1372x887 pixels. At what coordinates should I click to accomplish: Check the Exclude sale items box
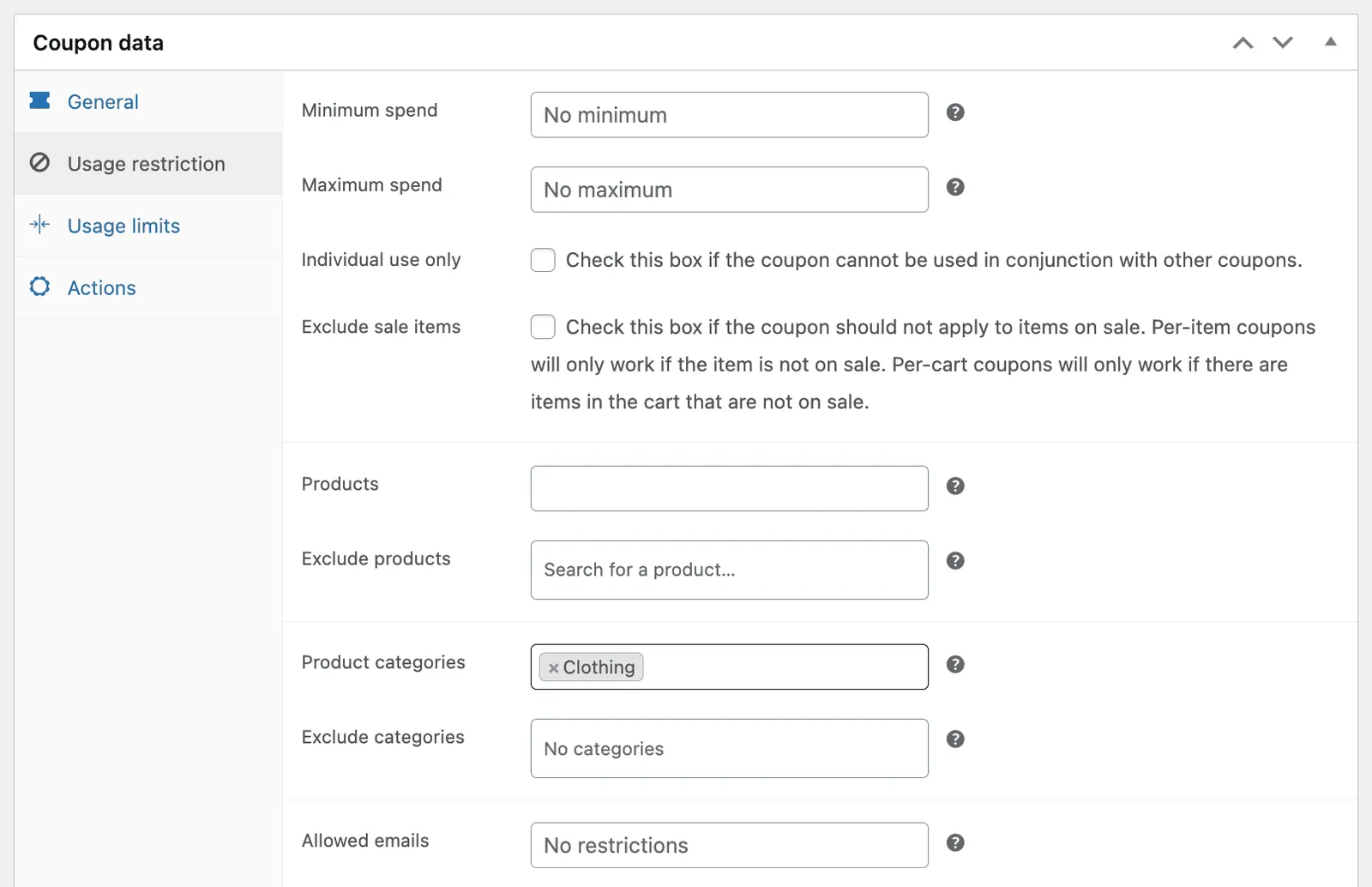543,327
